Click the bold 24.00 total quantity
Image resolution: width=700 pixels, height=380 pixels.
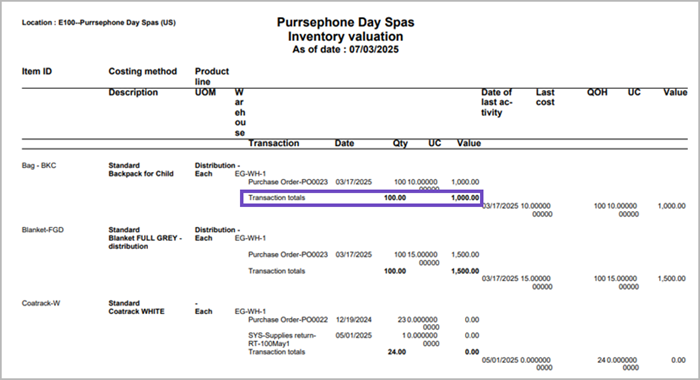397,352
